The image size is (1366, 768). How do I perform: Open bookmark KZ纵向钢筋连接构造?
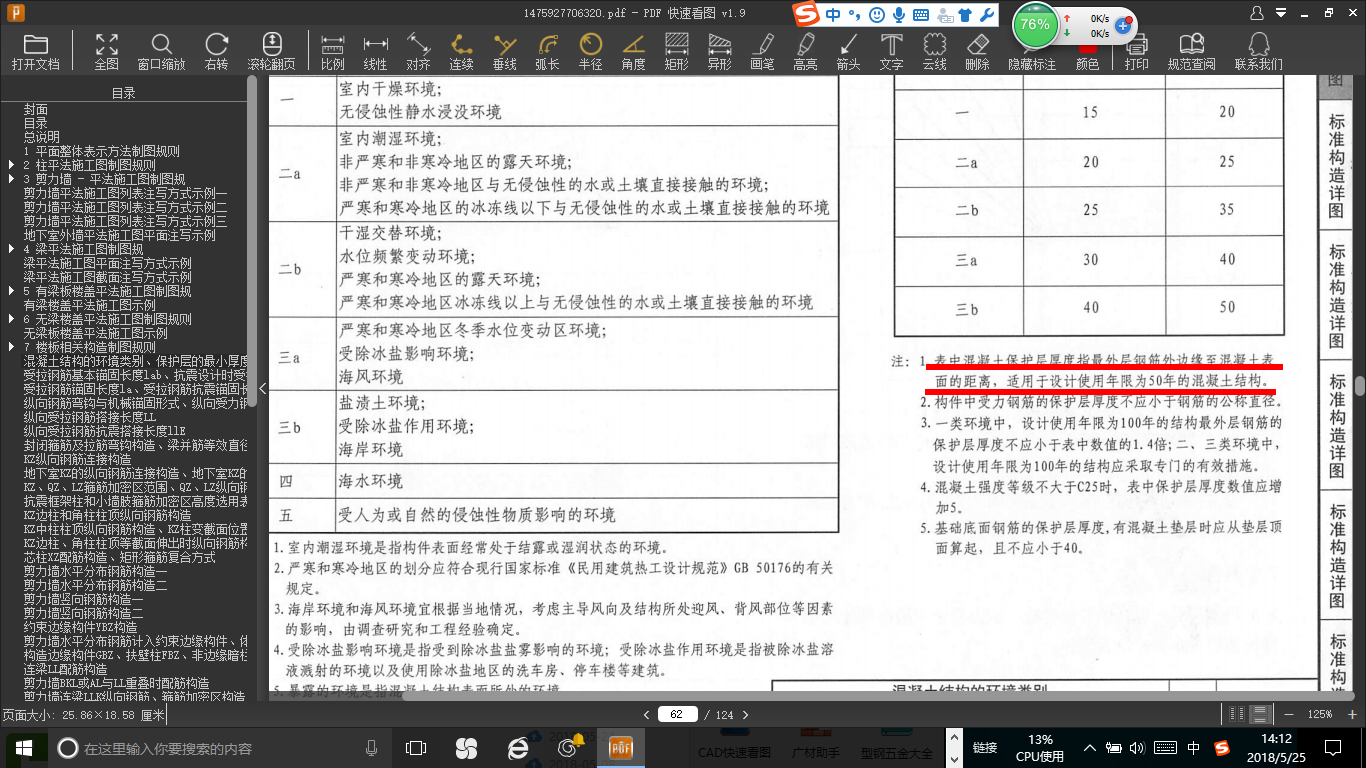(77, 459)
